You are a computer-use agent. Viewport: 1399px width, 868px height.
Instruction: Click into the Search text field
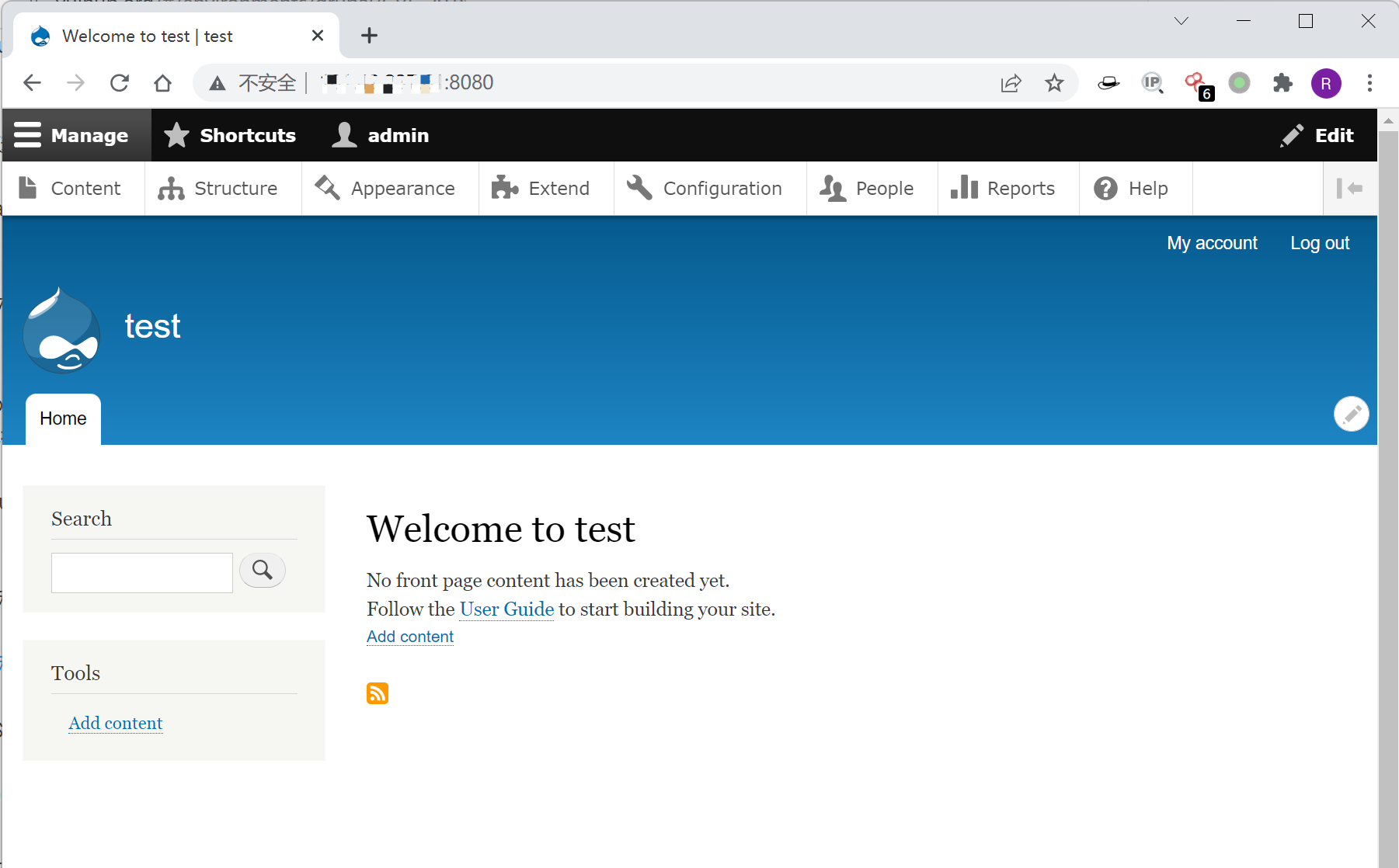pos(142,573)
